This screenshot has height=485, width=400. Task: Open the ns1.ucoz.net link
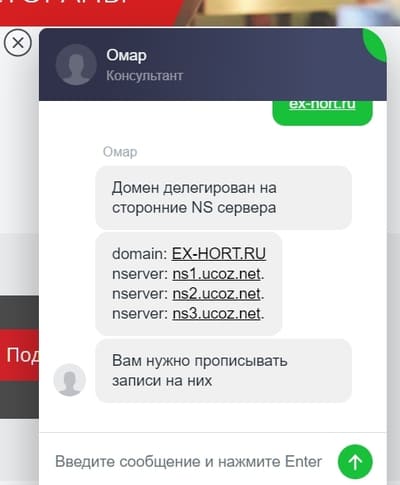[218, 274]
